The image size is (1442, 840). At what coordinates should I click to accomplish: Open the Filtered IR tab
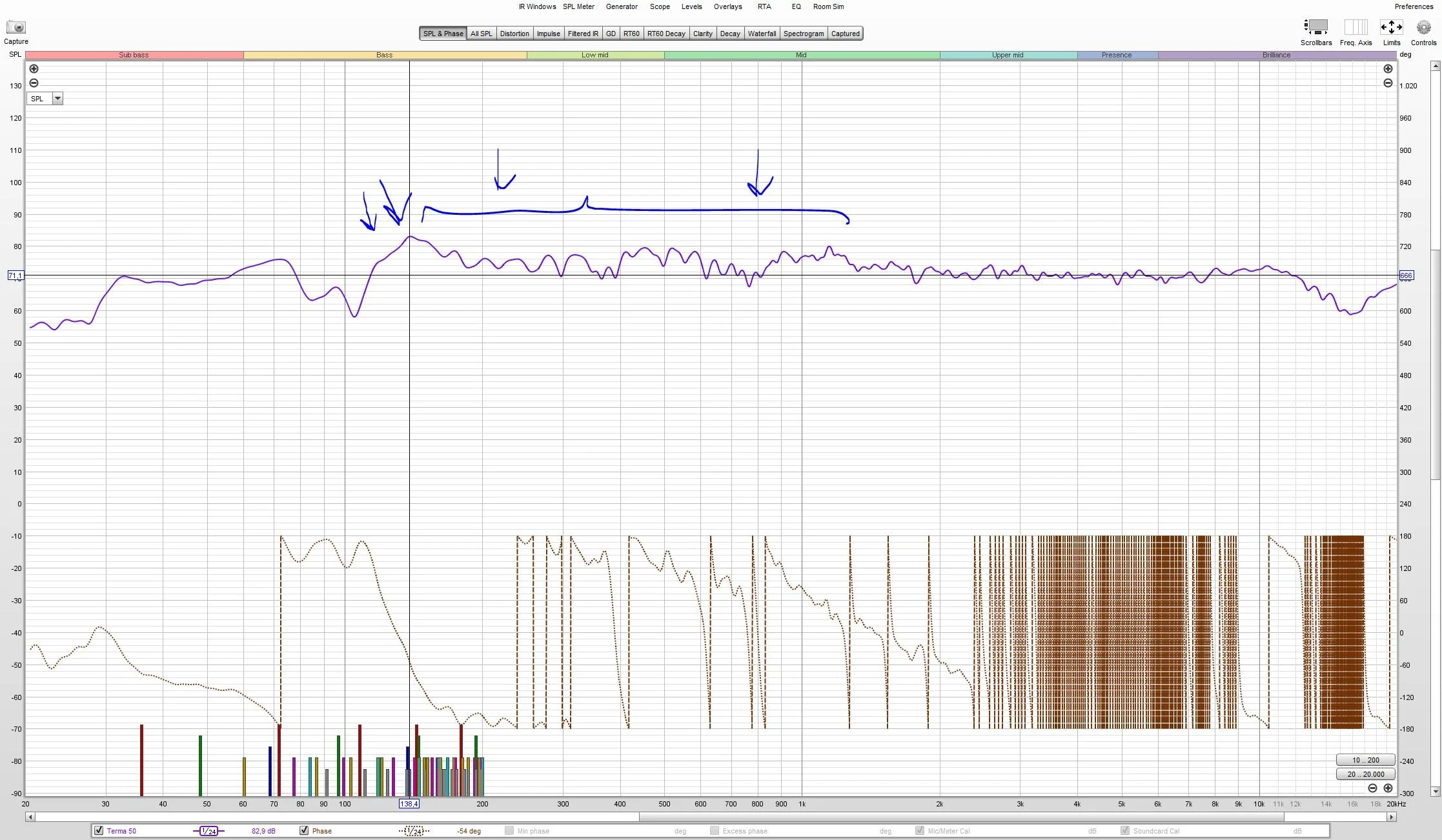point(583,34)
